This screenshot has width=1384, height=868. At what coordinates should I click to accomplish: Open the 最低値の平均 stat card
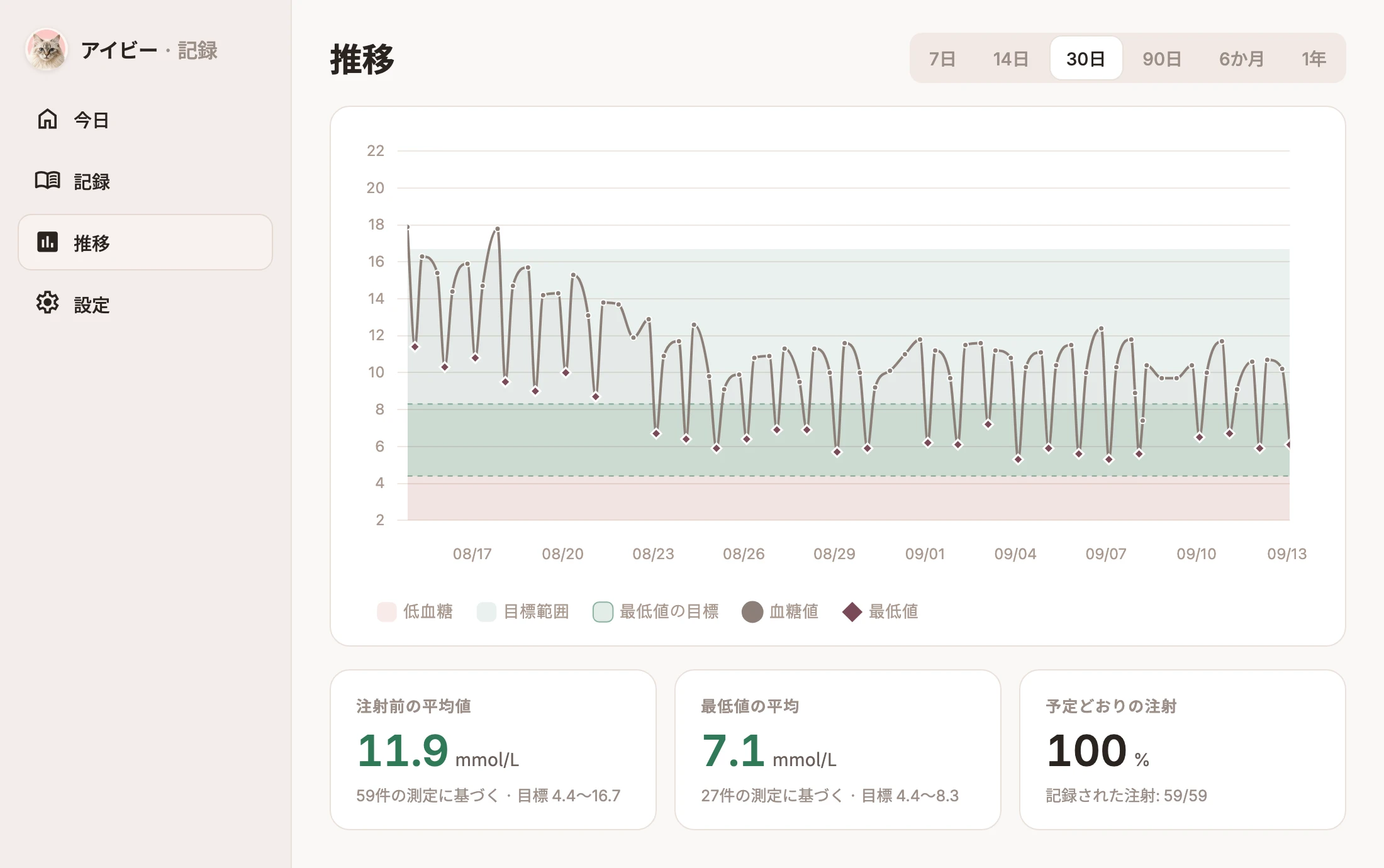coord(837,749)
